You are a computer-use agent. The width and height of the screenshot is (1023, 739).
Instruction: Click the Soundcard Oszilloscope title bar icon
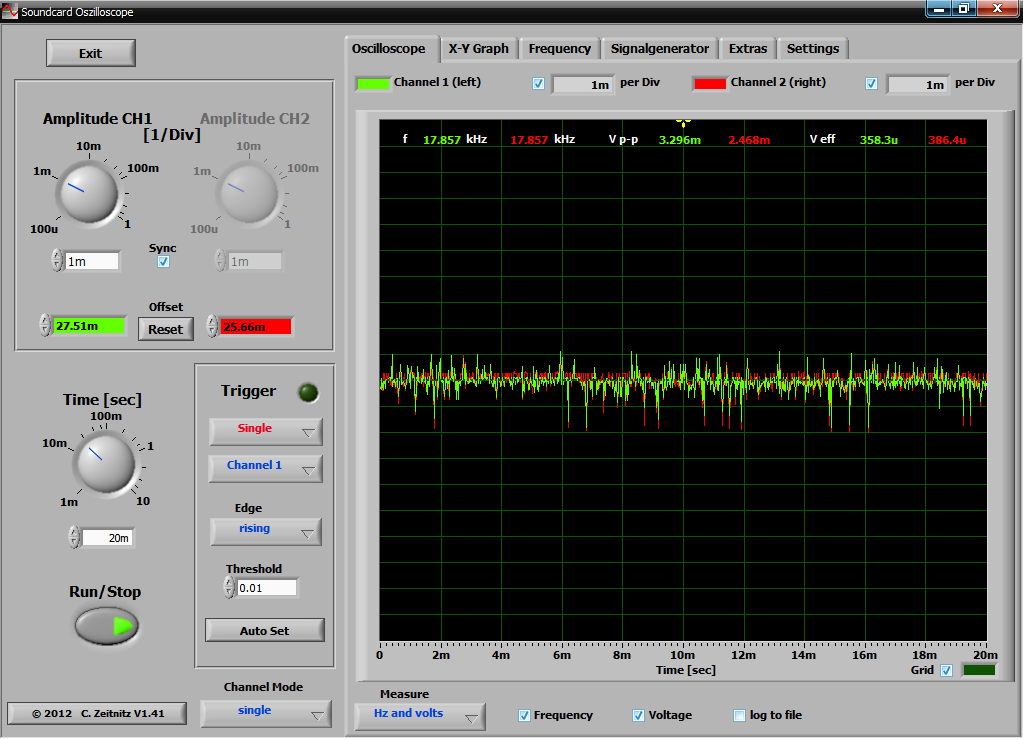(10, 11)
